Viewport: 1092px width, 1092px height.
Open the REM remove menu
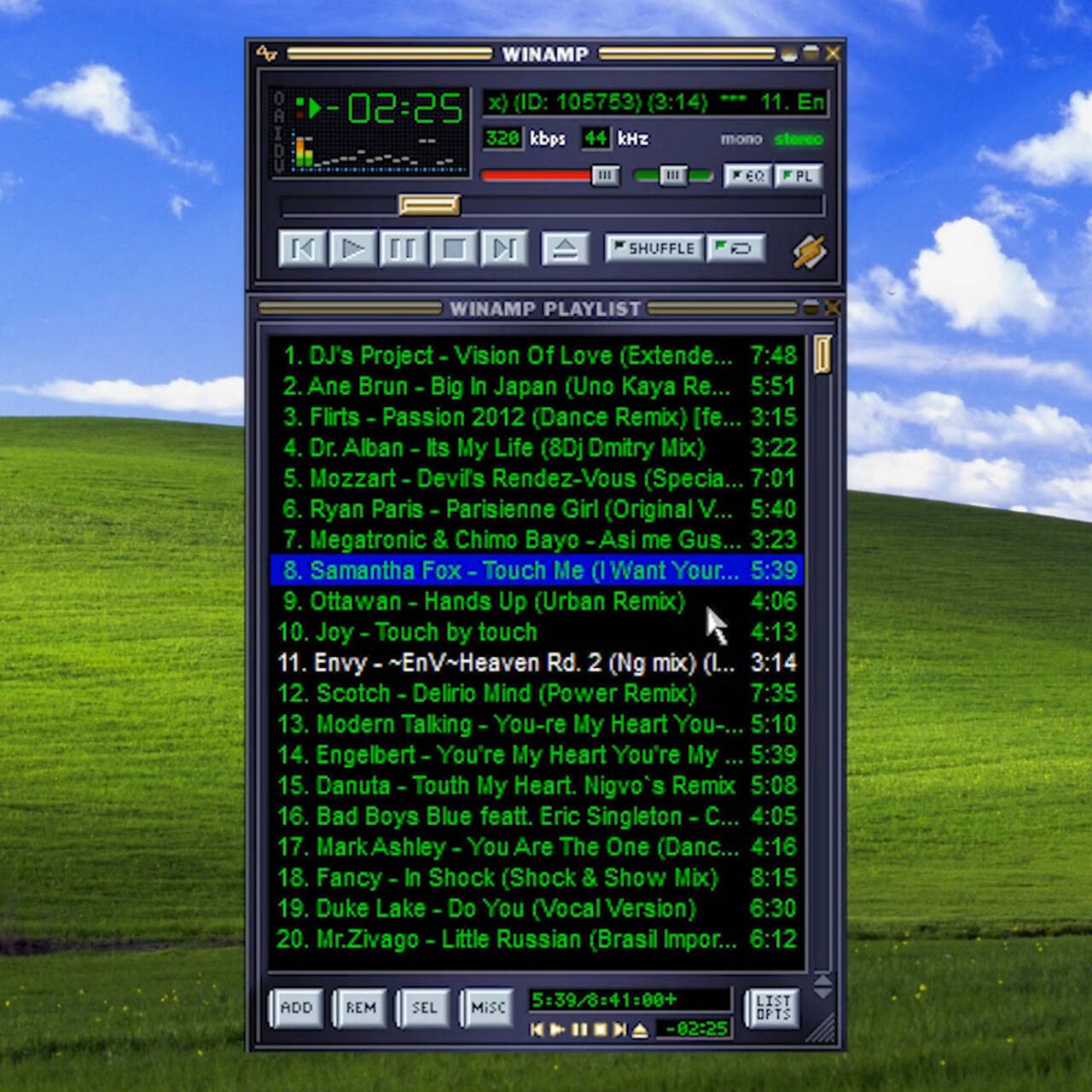tap(360, 1008)
